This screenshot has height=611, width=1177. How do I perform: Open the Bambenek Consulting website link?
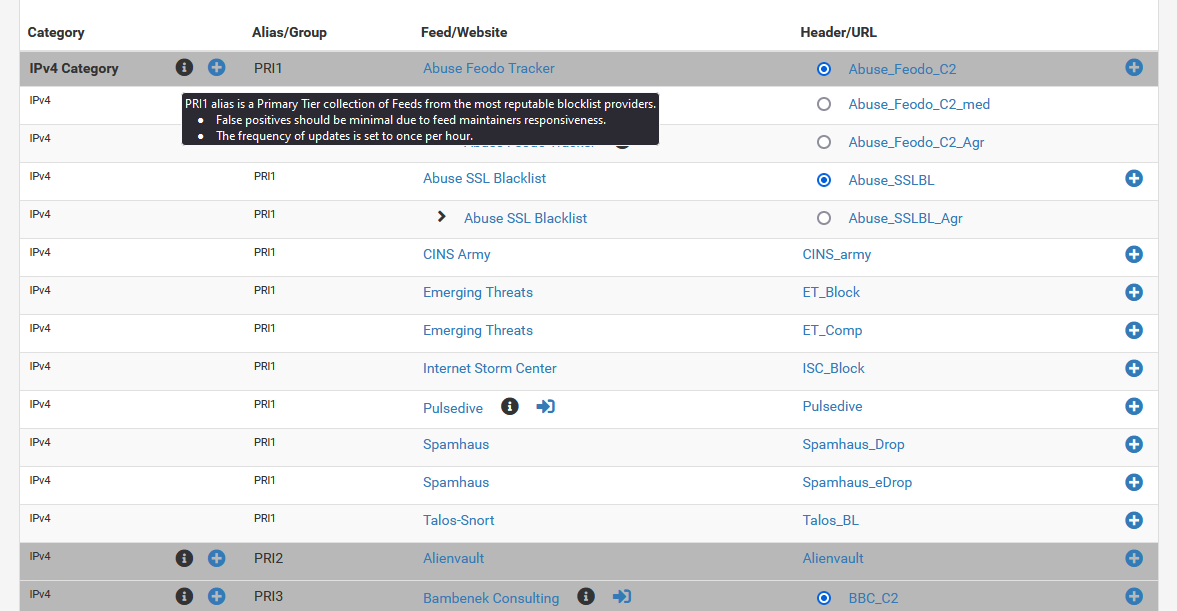click(x=491, y=598)
